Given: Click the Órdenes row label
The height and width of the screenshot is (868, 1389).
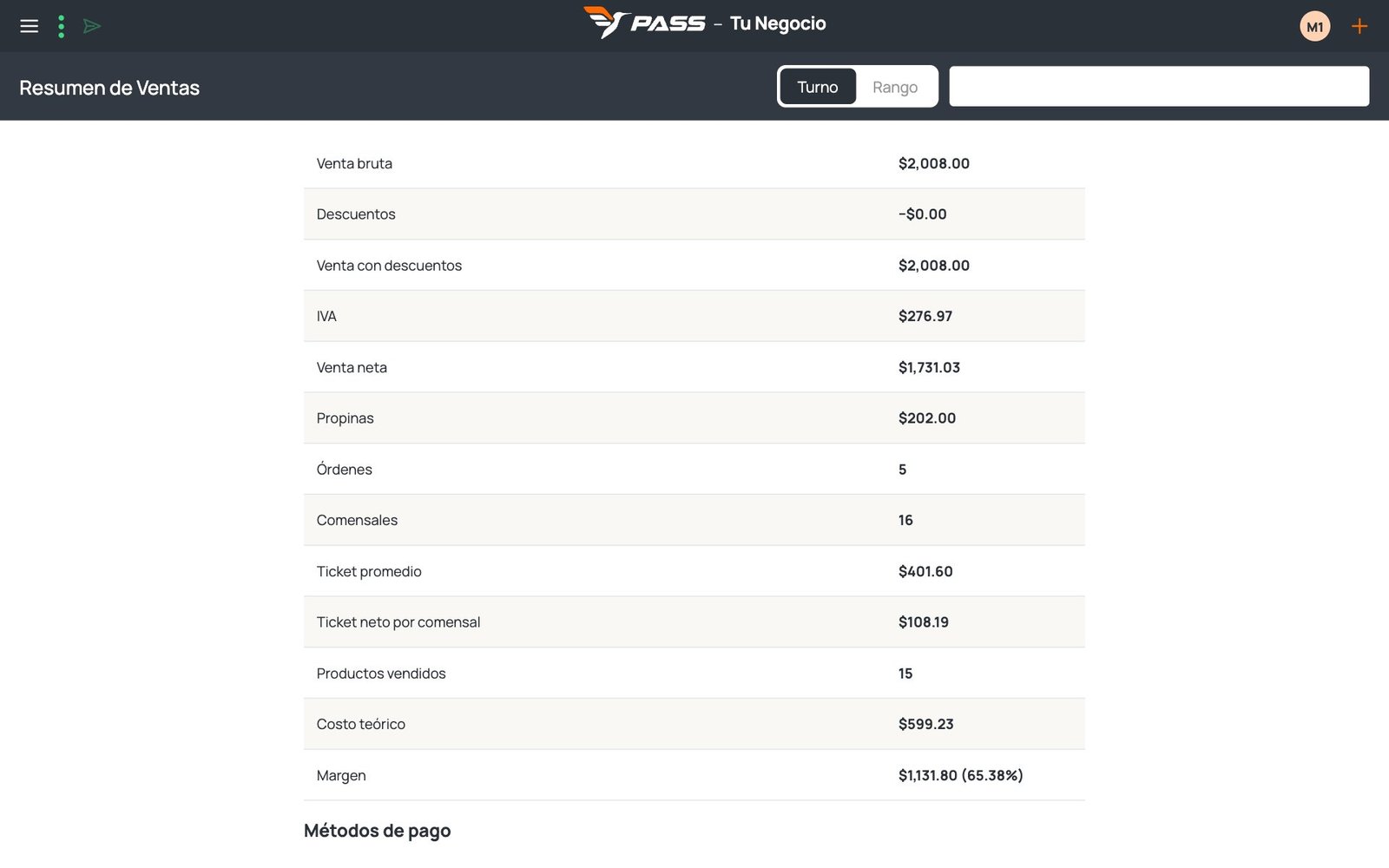Looking at the screenshot, I should tap(344, 469).
